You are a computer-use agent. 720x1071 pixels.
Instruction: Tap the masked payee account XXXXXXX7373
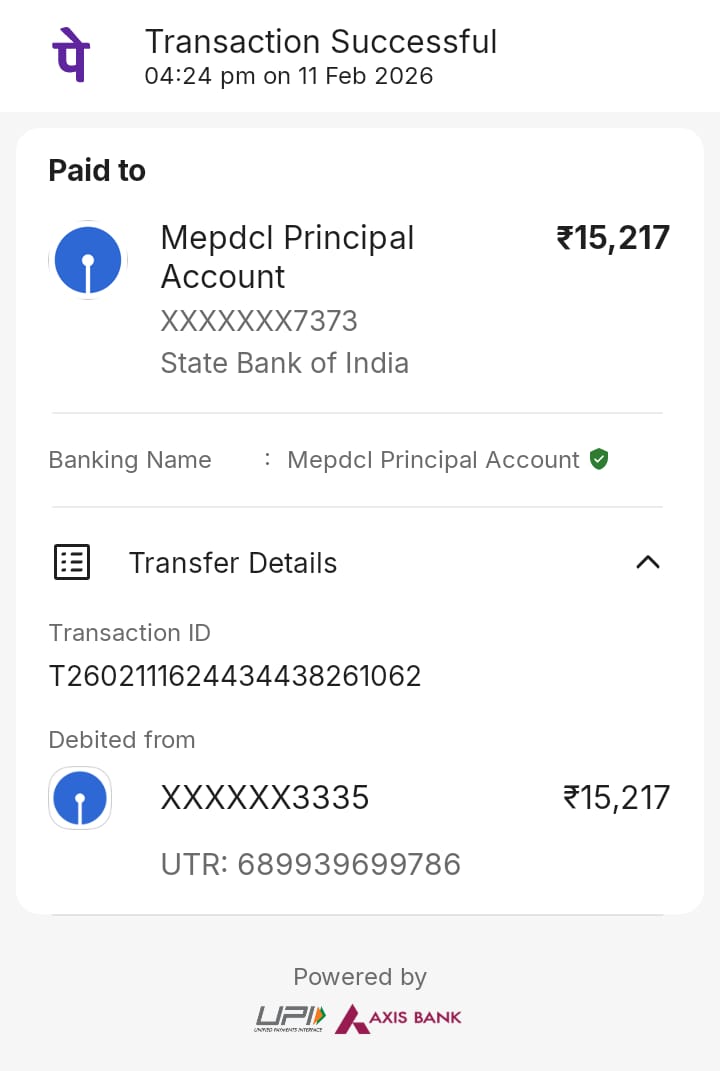(259, 321)
